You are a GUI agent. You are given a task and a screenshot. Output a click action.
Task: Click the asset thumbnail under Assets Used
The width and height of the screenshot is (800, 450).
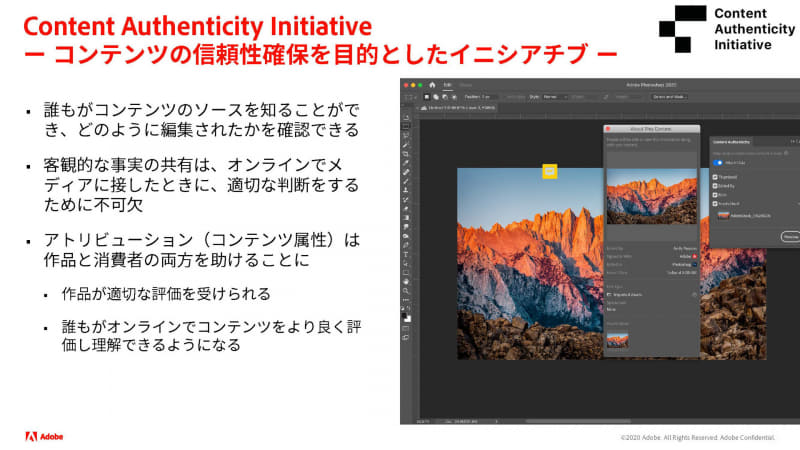click(723, 215)
